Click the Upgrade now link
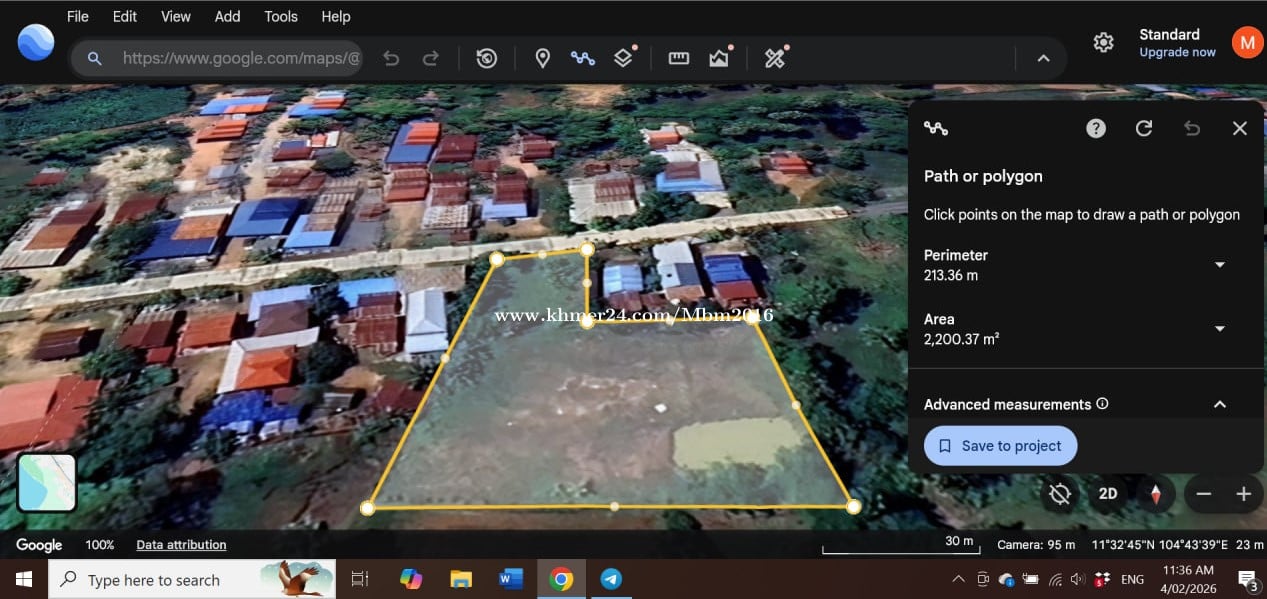 click(1177, 52)
